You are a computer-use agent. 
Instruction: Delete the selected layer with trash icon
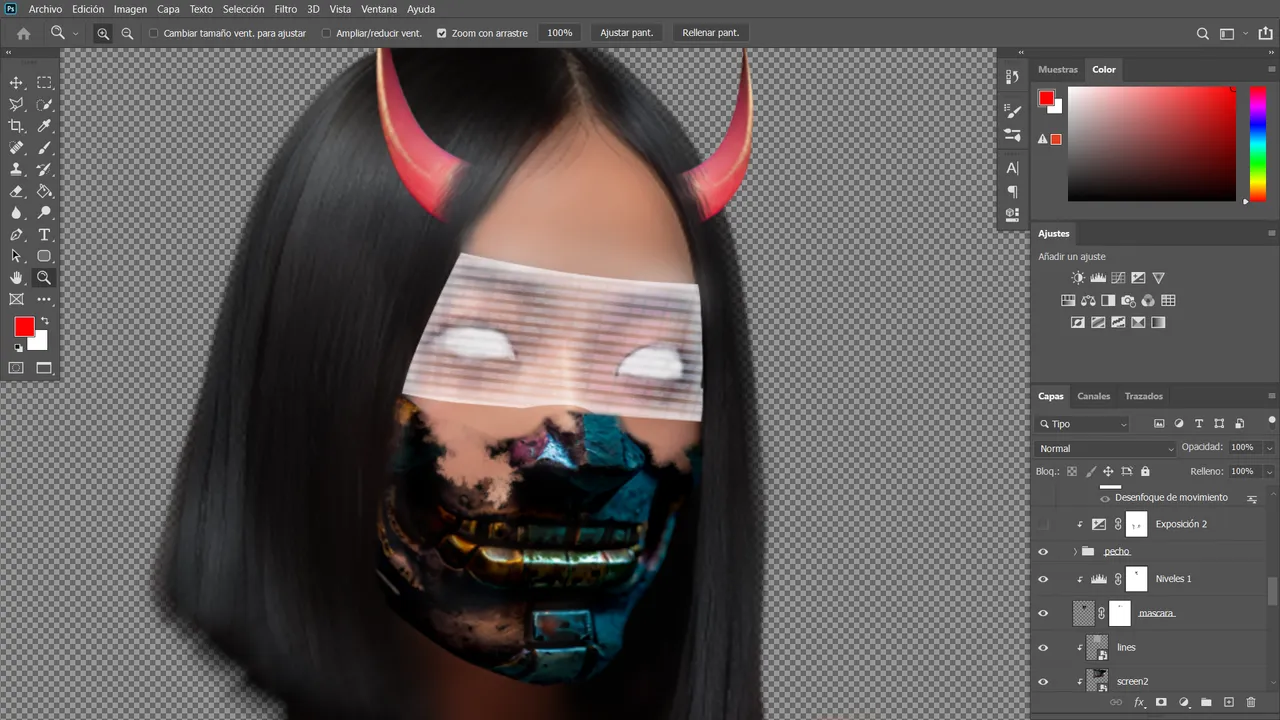tap(1251, 703)
